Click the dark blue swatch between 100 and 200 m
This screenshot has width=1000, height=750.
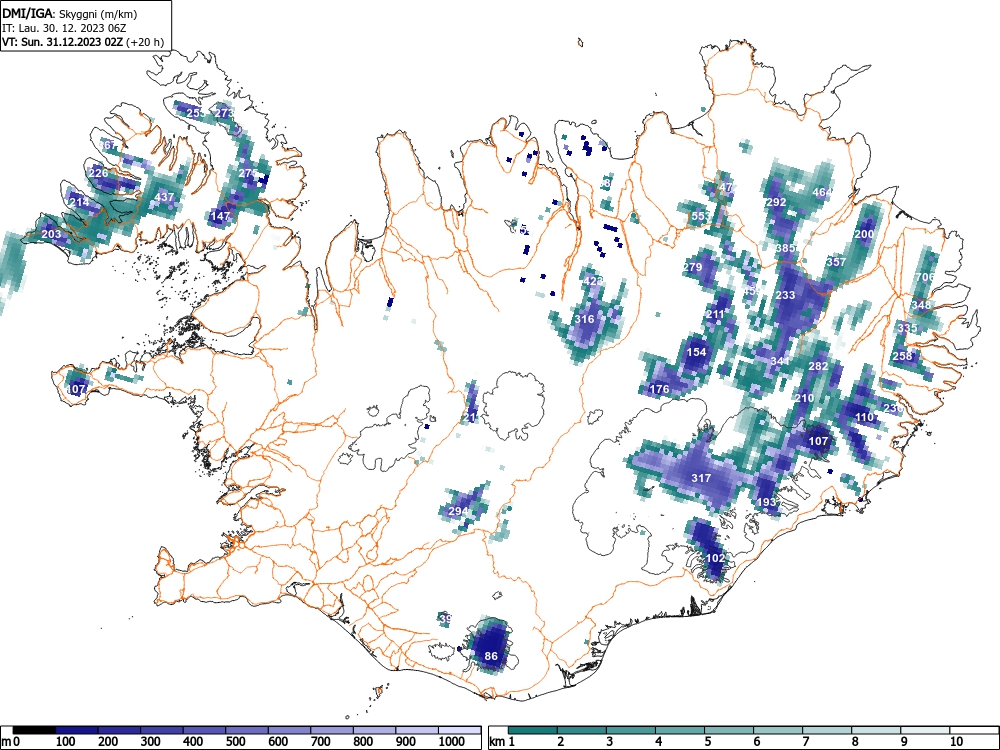click(77, 729)
